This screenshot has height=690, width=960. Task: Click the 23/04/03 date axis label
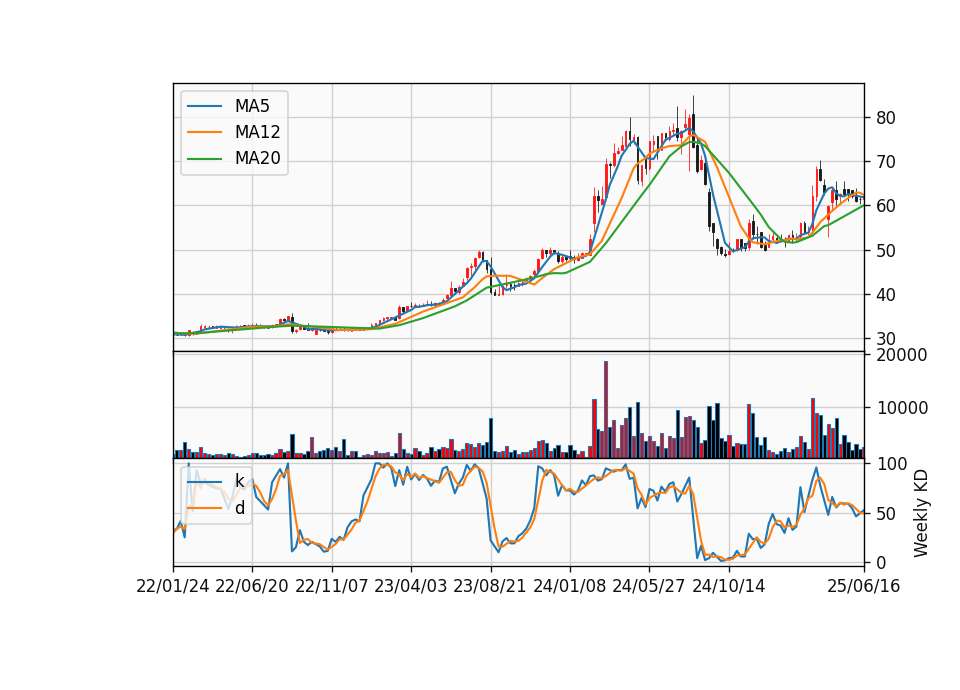pos(411,587)
